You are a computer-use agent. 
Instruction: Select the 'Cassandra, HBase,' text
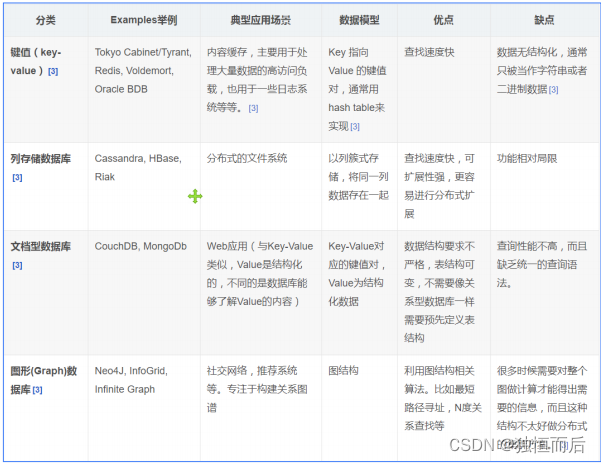click(x=138, y=159)
